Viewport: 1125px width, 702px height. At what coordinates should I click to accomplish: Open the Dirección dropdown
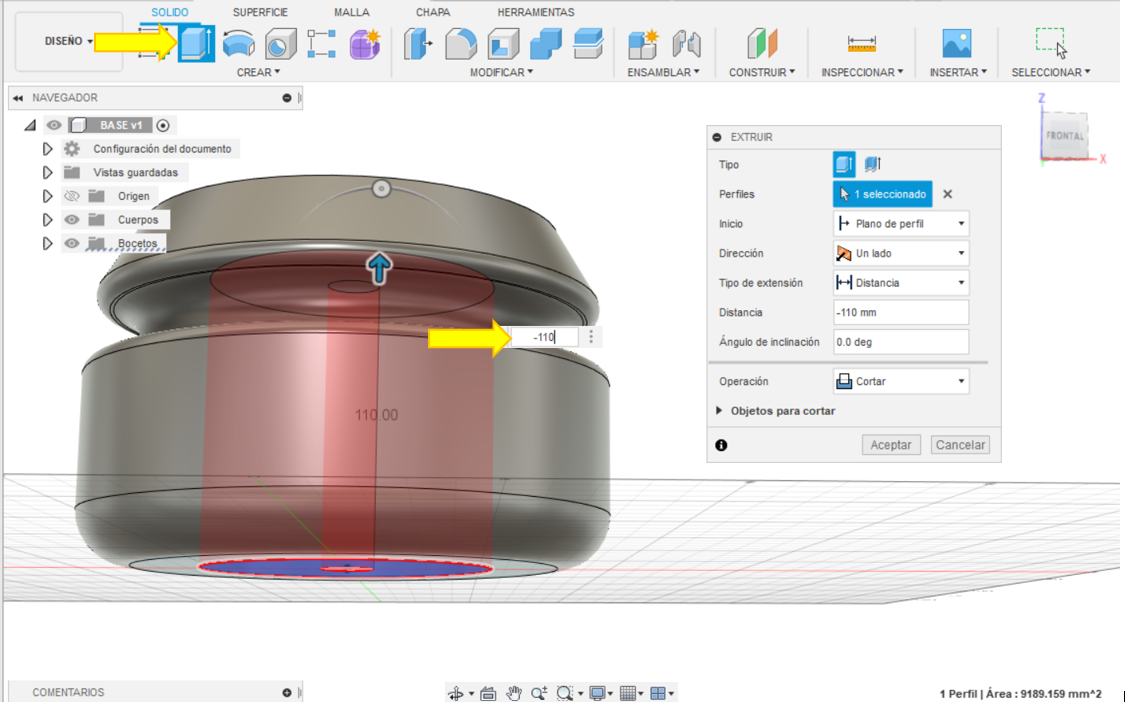(x=901, y=253)
